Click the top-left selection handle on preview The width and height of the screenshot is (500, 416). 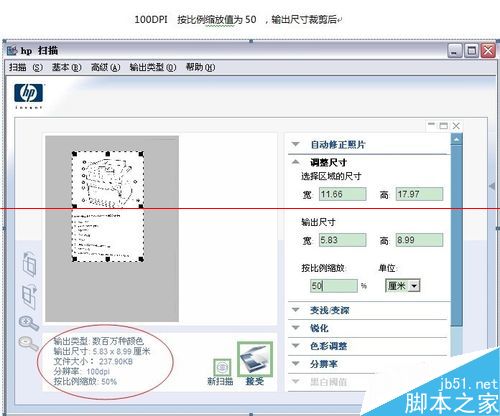pos(74,154)
